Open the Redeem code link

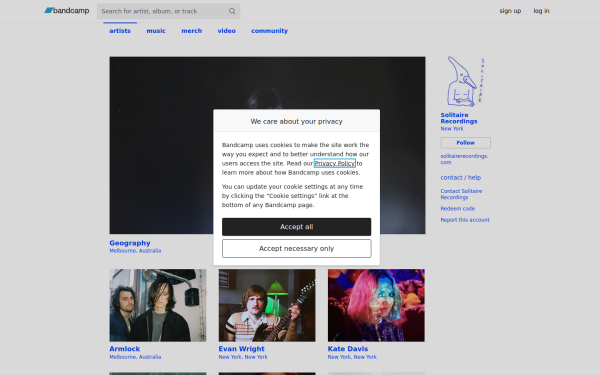(457, 209)
